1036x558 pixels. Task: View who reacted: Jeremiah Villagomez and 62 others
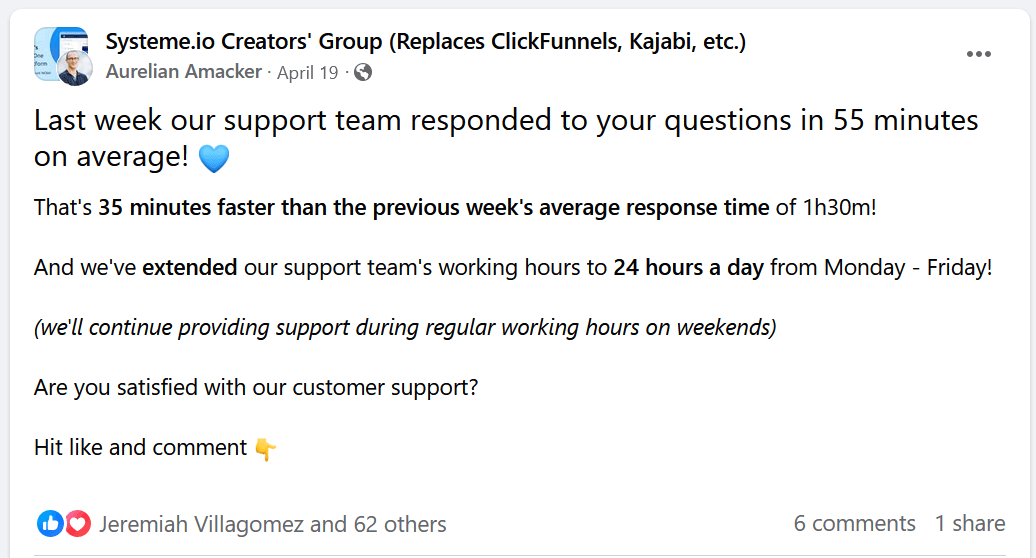pyautogui.click(x=272, y=524)
